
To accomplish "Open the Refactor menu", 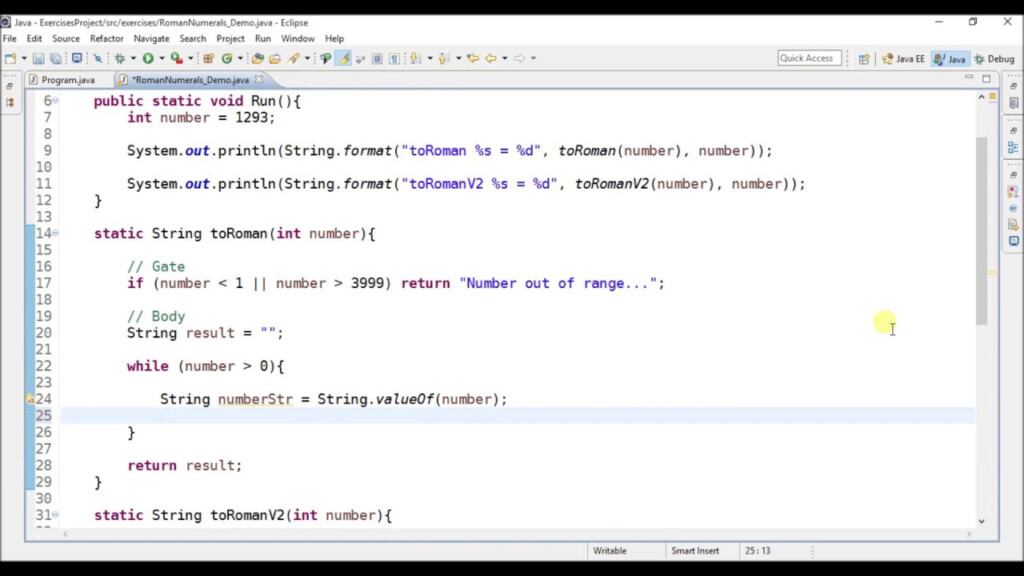I will coord(106,39).
